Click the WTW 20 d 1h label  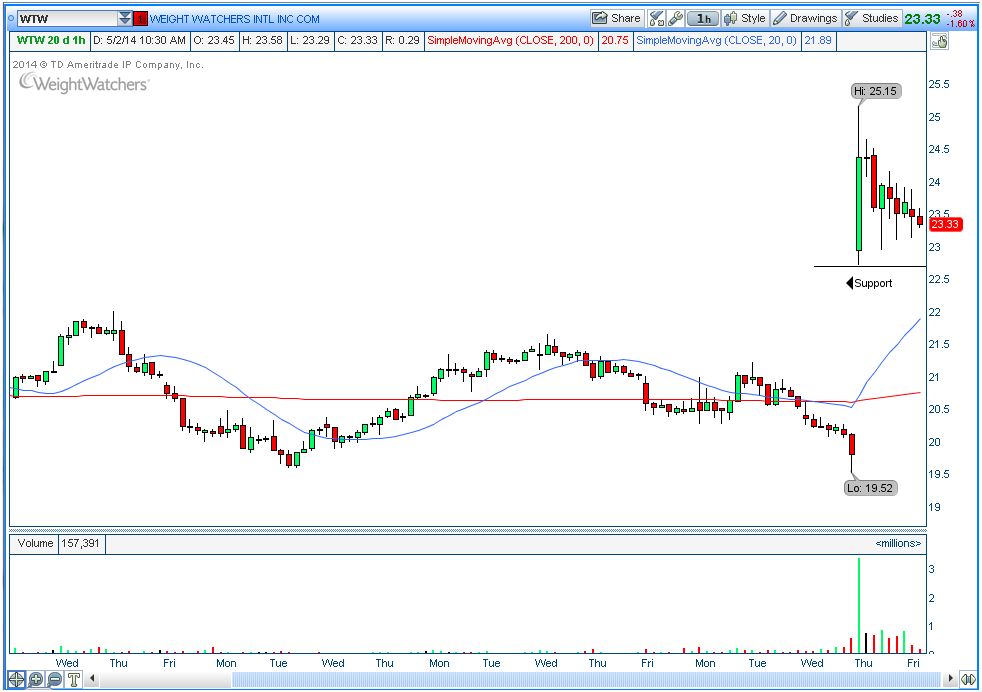[x=51, y=40]
